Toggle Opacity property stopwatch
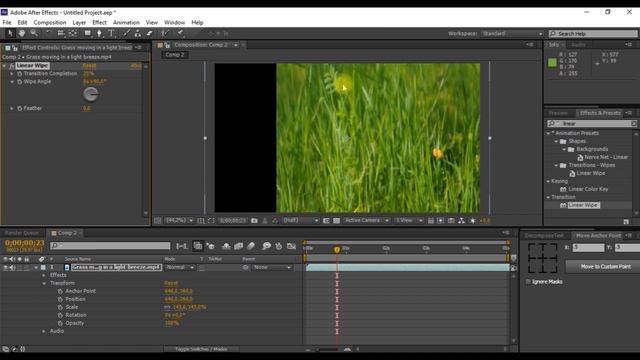Image resolution: width=640 pixels, height=360 pixels. coord(60,323)
